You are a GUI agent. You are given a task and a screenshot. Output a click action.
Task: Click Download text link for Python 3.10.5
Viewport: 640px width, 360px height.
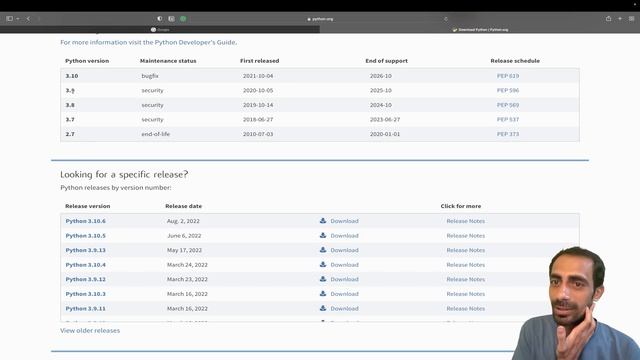tap(344, 236)
